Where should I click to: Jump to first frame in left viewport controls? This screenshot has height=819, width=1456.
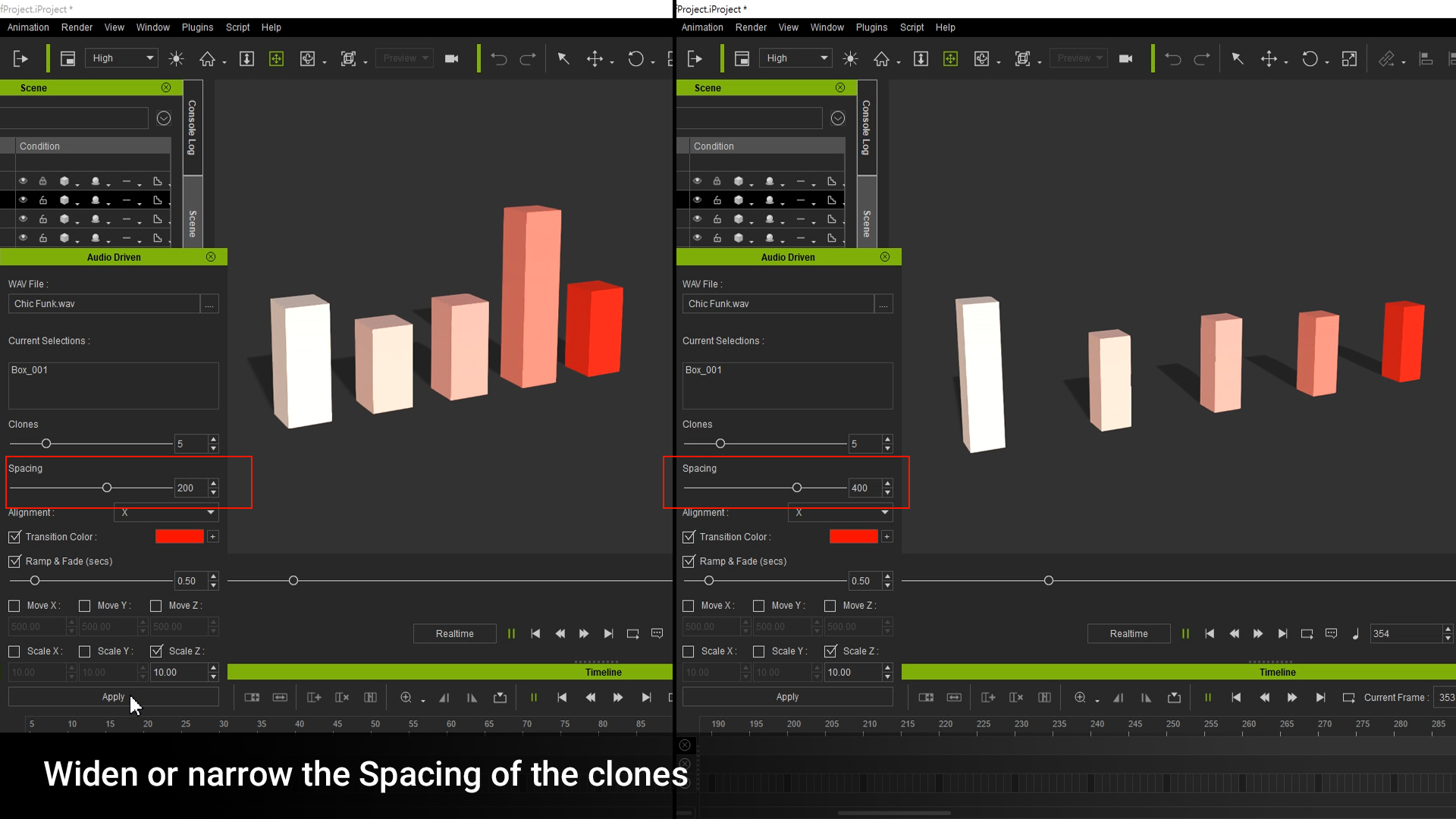click(535, 634)
